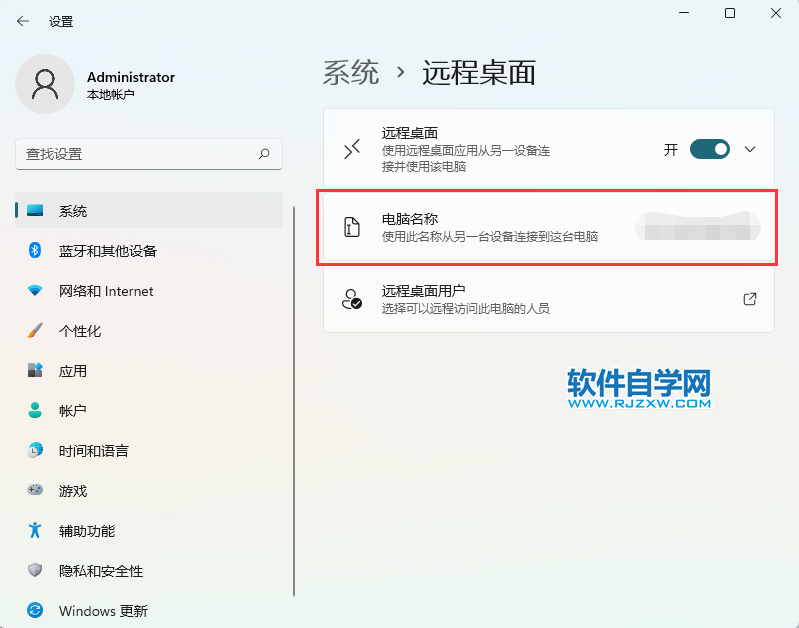799x628 pixels.
Task: Click 选择可以远程访问此电脑的人员 description
Action: 465,308
